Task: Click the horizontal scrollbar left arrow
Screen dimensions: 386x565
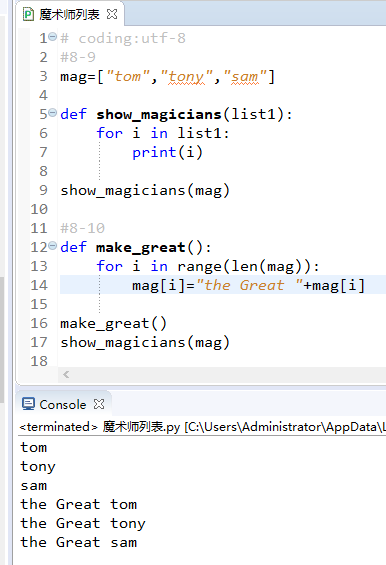Action: (x=66, y=375)
